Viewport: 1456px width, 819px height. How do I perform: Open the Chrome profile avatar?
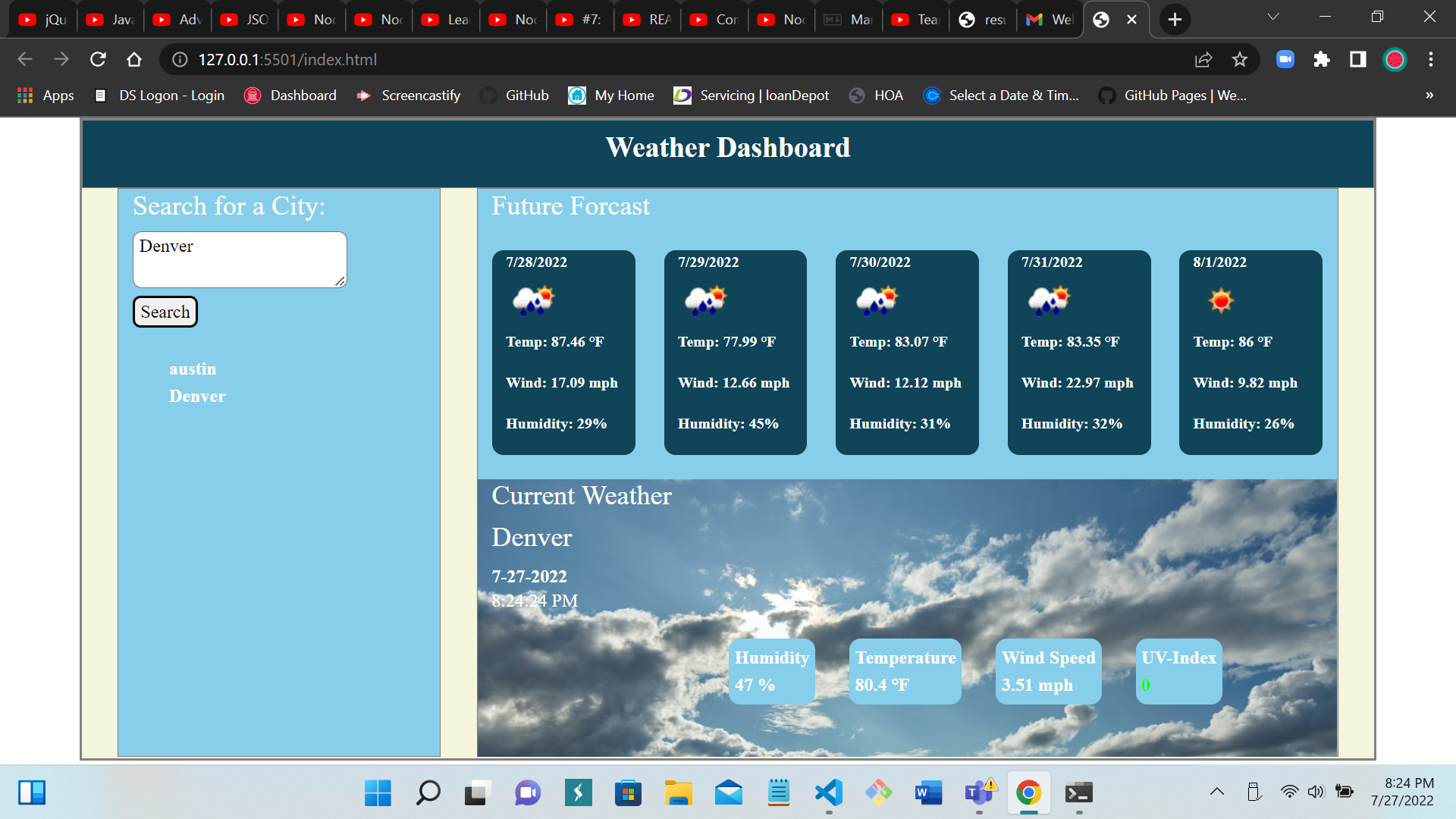click(1395, 59)
